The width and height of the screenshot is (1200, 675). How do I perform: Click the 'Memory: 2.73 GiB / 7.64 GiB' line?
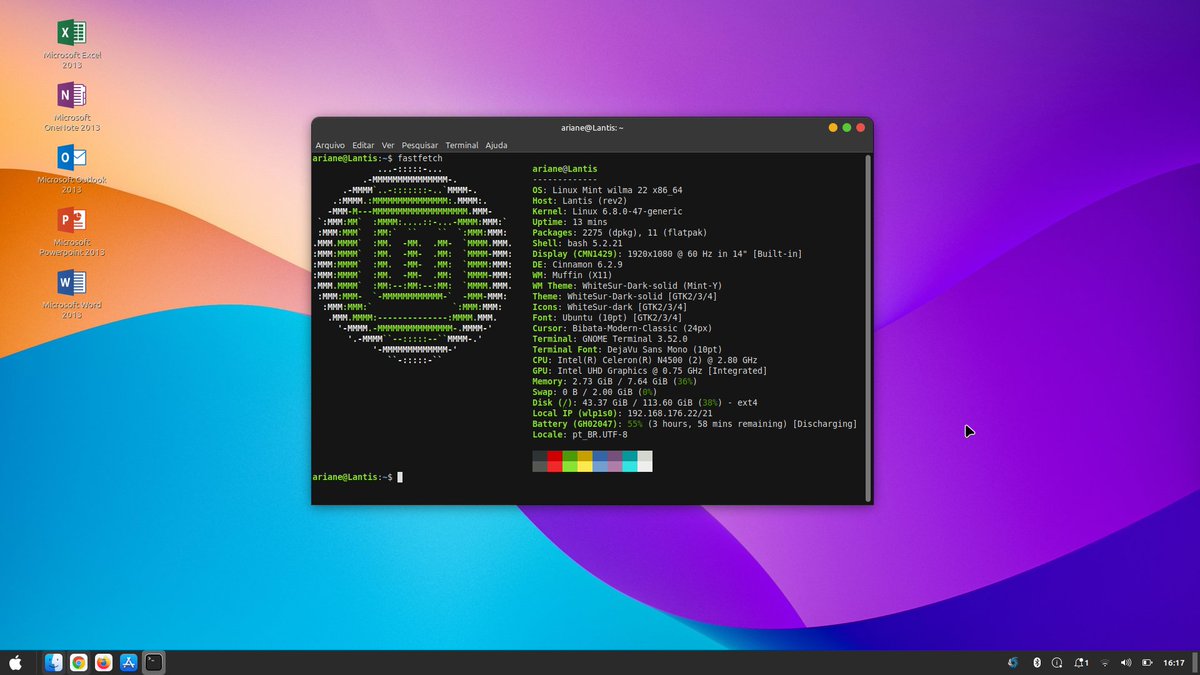click(614, 382)
